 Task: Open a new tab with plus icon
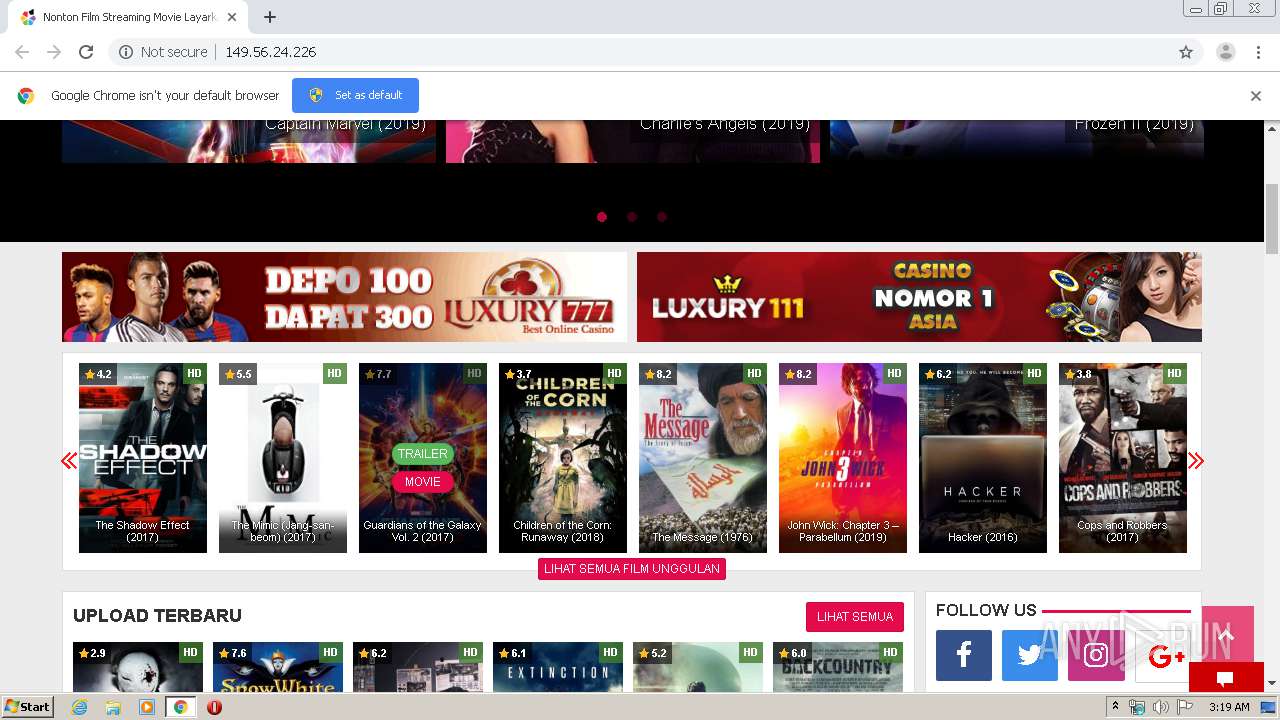pos(270,17)
